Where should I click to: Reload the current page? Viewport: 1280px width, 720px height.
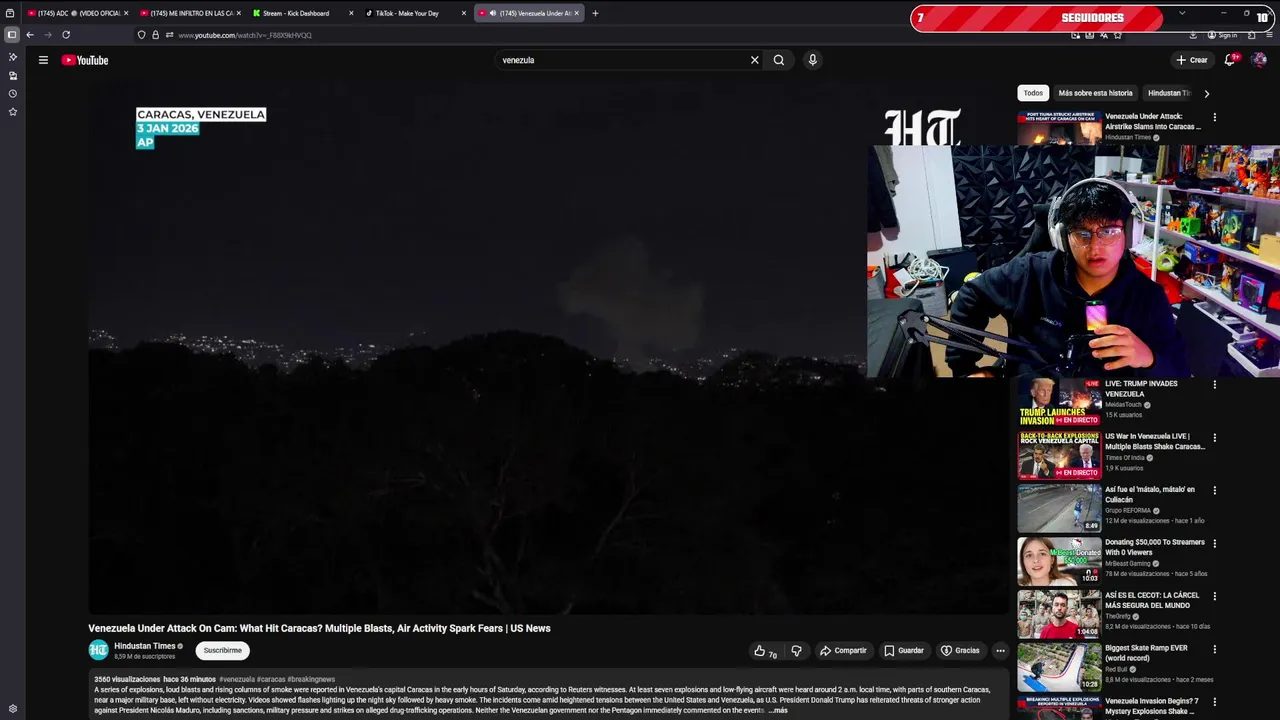point(66,35)
